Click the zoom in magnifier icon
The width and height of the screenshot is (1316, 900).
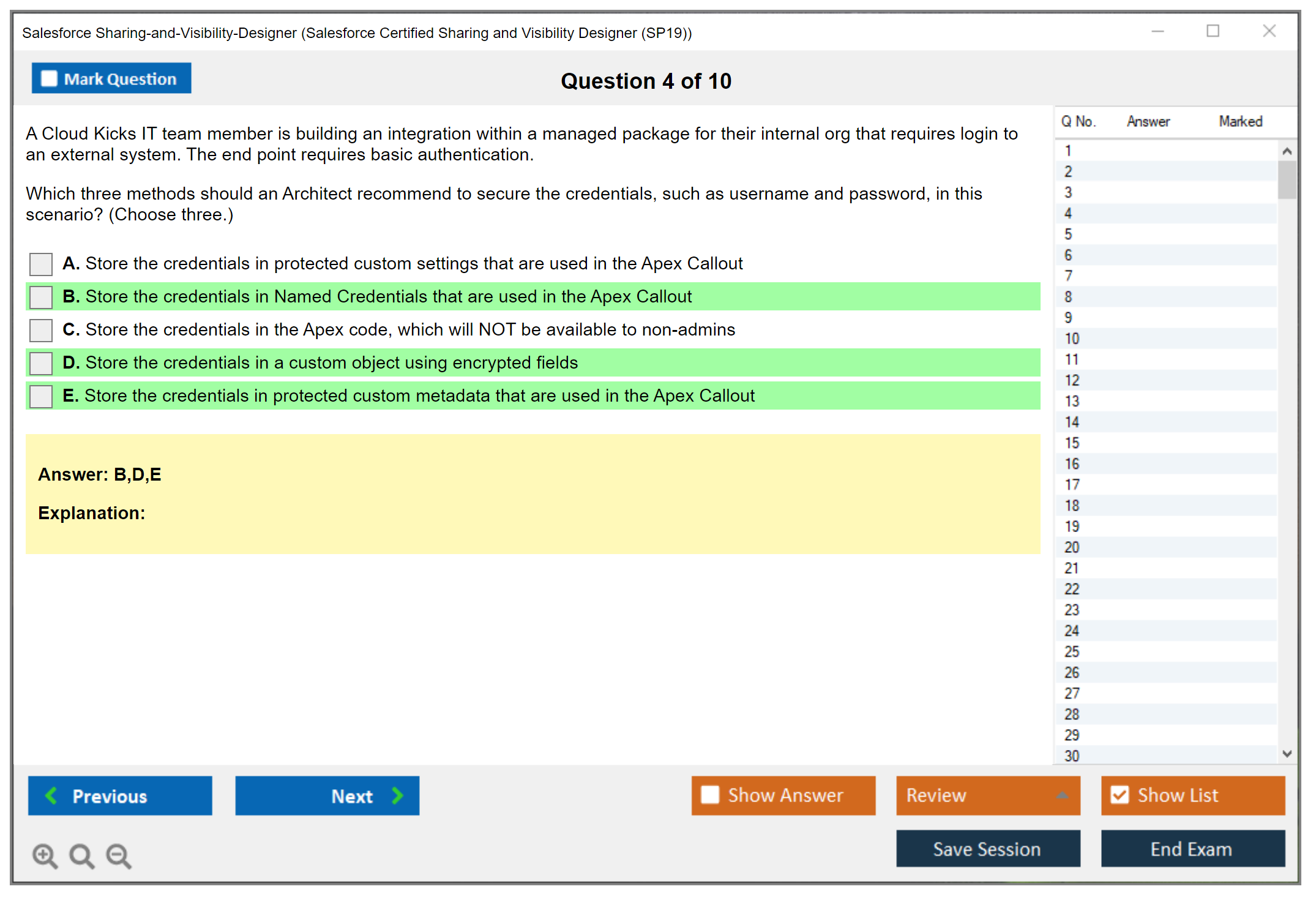pos(45,856)
